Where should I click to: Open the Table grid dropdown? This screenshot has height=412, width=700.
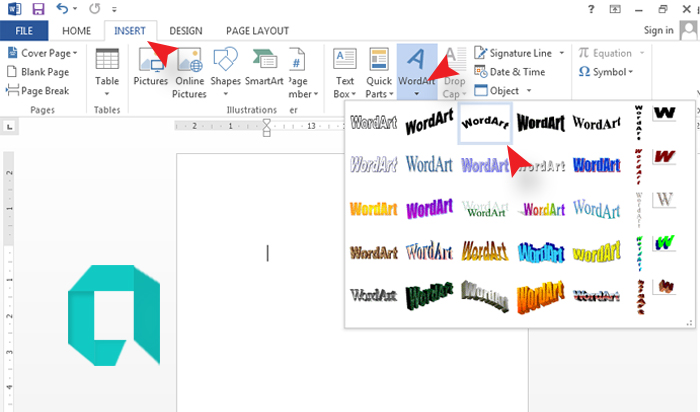(x=107, y=72)
